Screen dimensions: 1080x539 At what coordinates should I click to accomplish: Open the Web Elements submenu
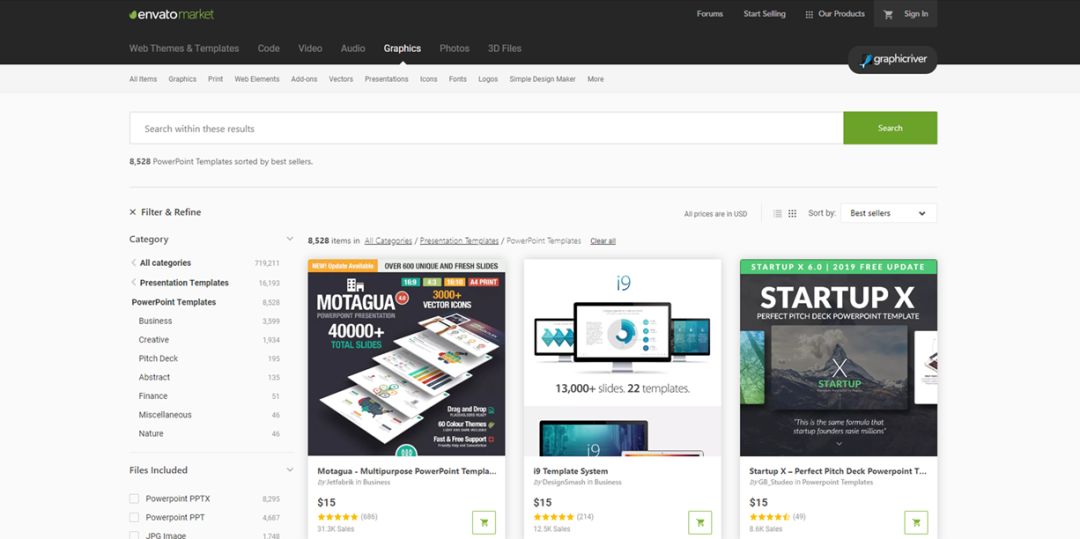pyautogui.click(x=257, y=79)
